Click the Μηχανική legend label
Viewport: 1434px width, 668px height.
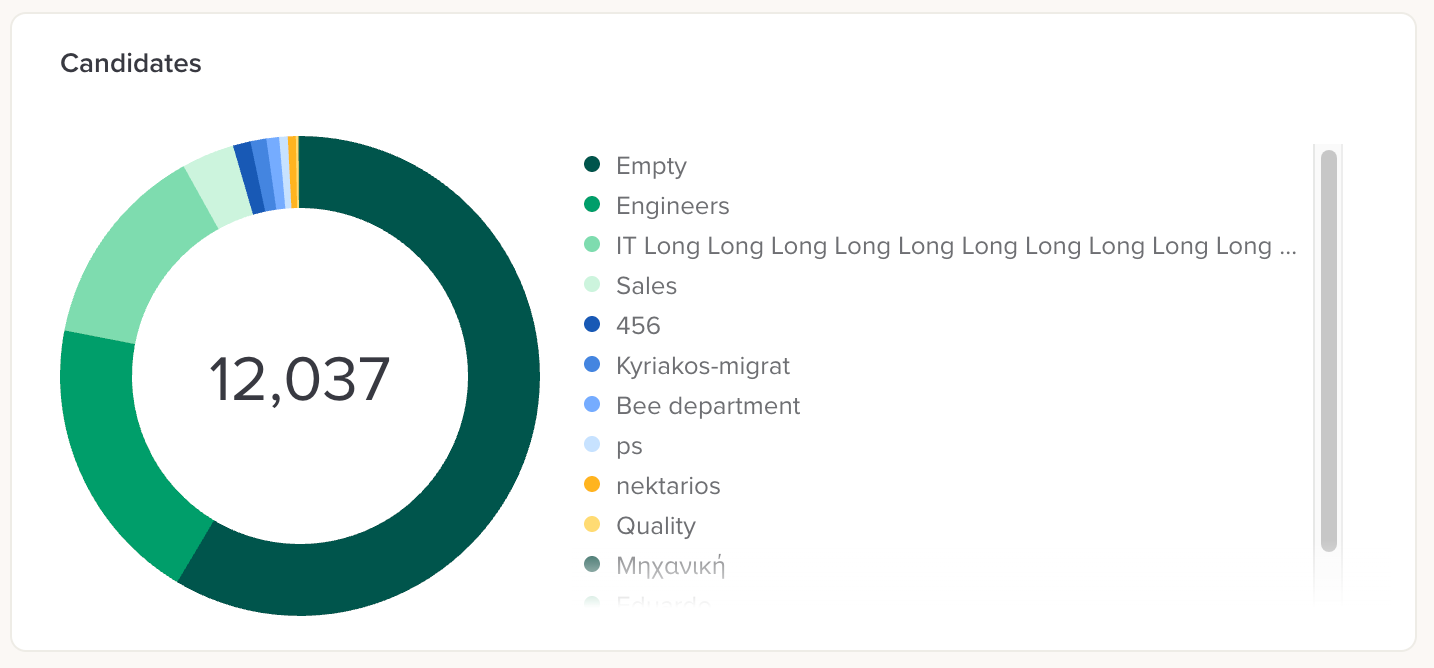pyautogui.click(x=670, y=566)
